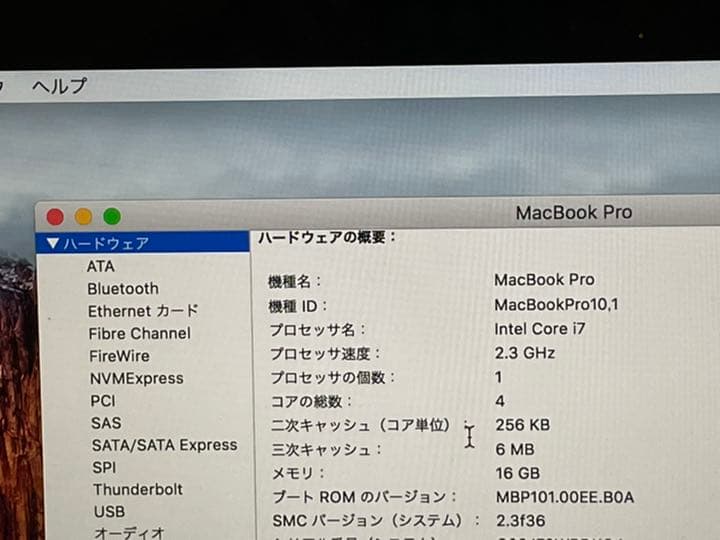Click the value MacBookPro10,1
Viewport: 720px width, 540px height.
click(x=557, y=304)
